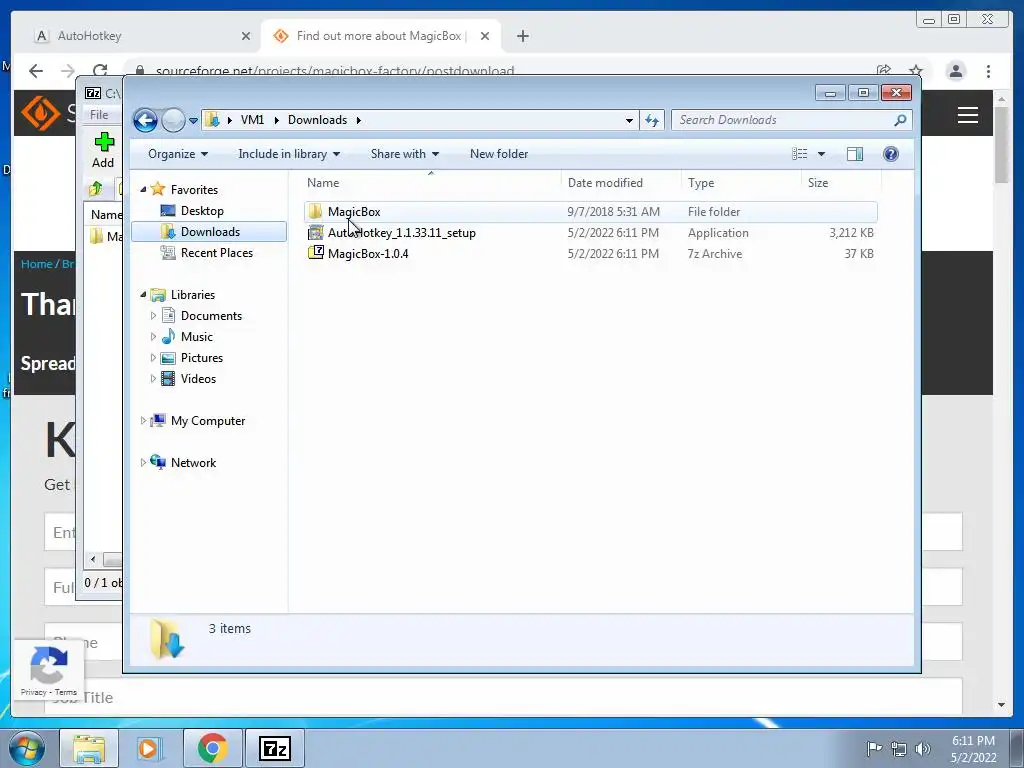
Task: Click the volume icon in system tray
Action: coord(923,749)
